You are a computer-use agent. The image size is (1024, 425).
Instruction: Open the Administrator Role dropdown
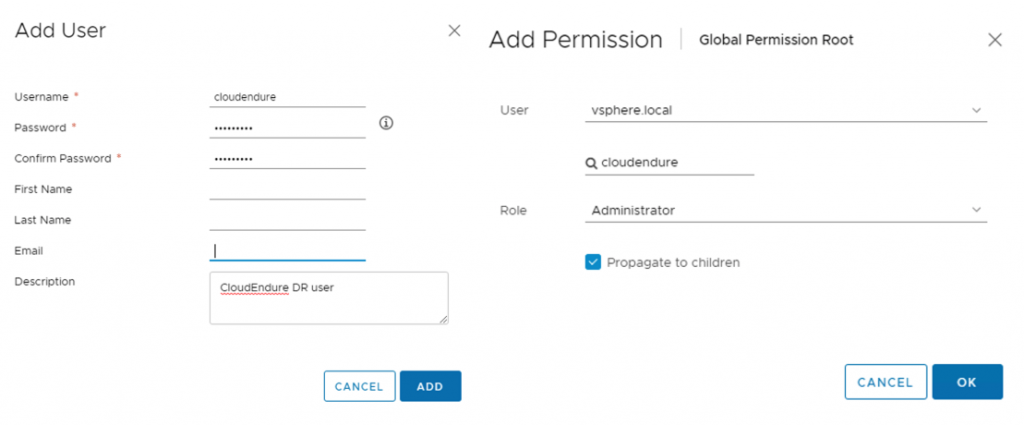click(x=786, y=210)
